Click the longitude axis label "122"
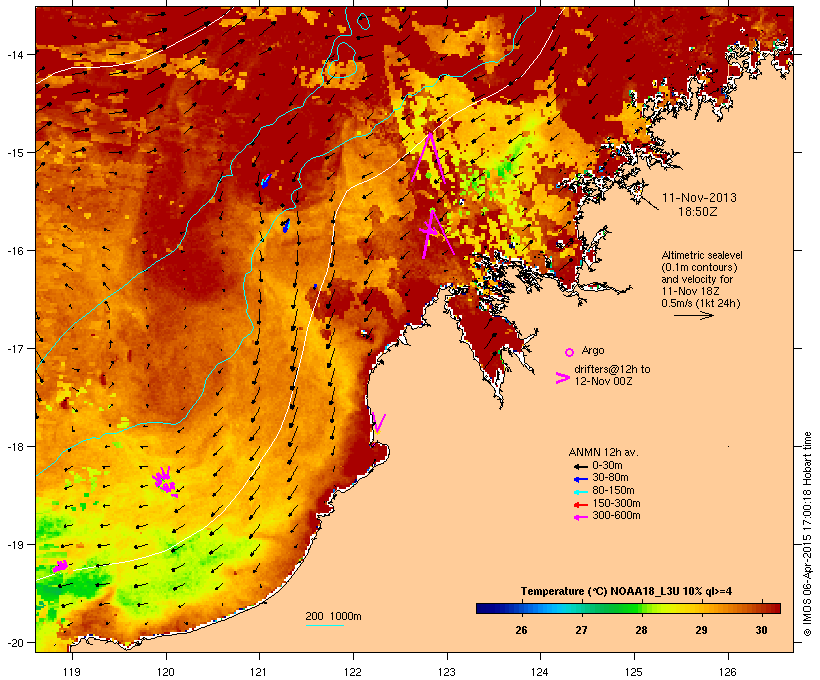 (353, 672)
